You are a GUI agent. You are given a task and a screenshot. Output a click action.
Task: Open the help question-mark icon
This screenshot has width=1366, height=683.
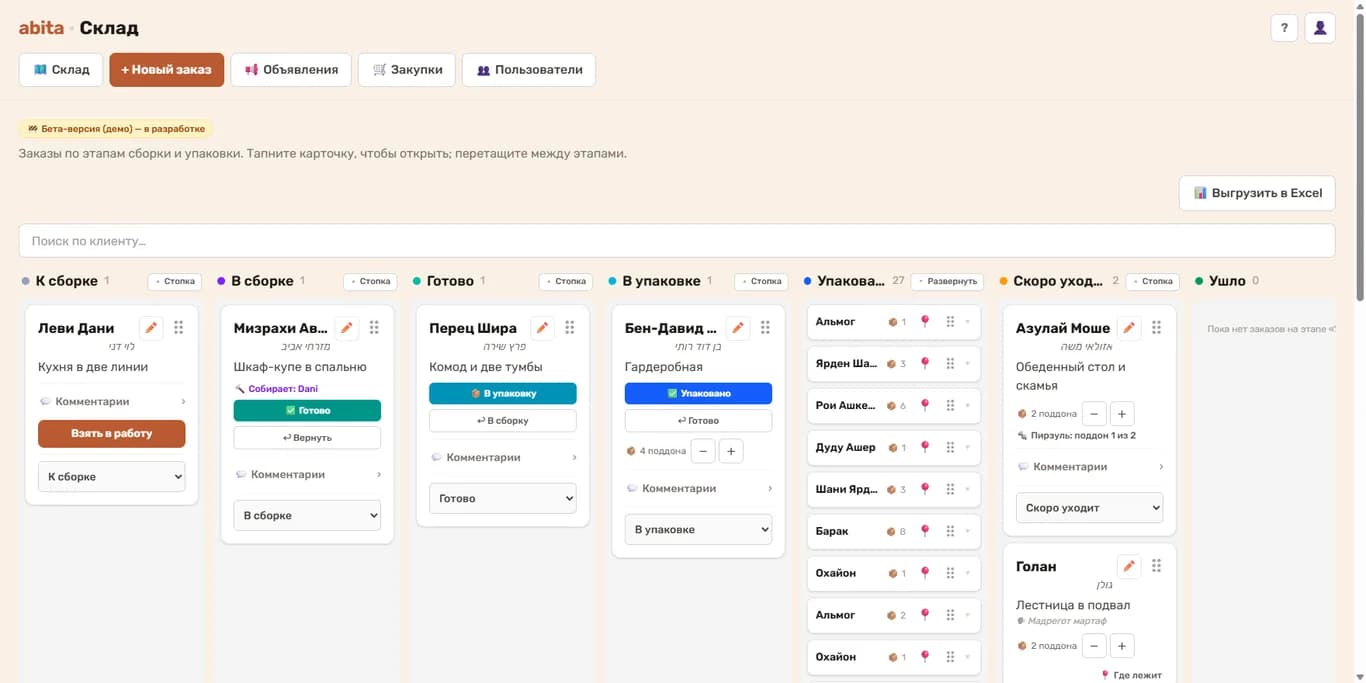(1284, 28)
